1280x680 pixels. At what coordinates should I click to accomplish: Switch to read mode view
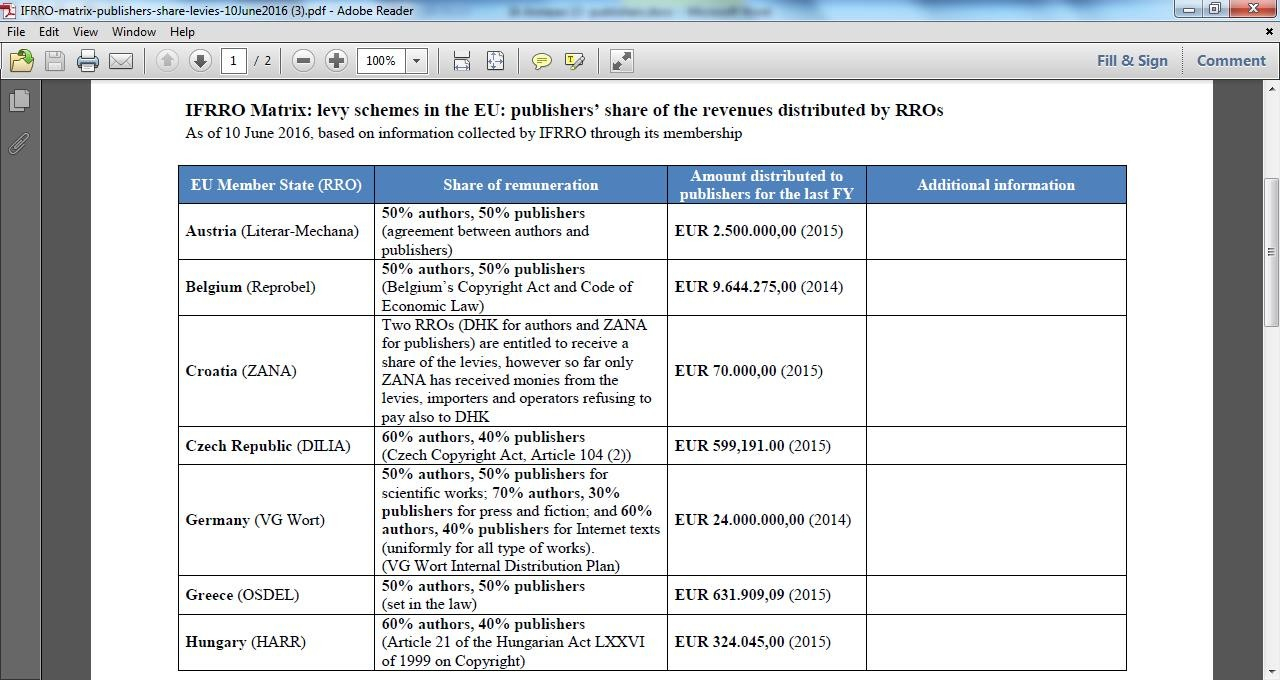click(x=621, y=61)
